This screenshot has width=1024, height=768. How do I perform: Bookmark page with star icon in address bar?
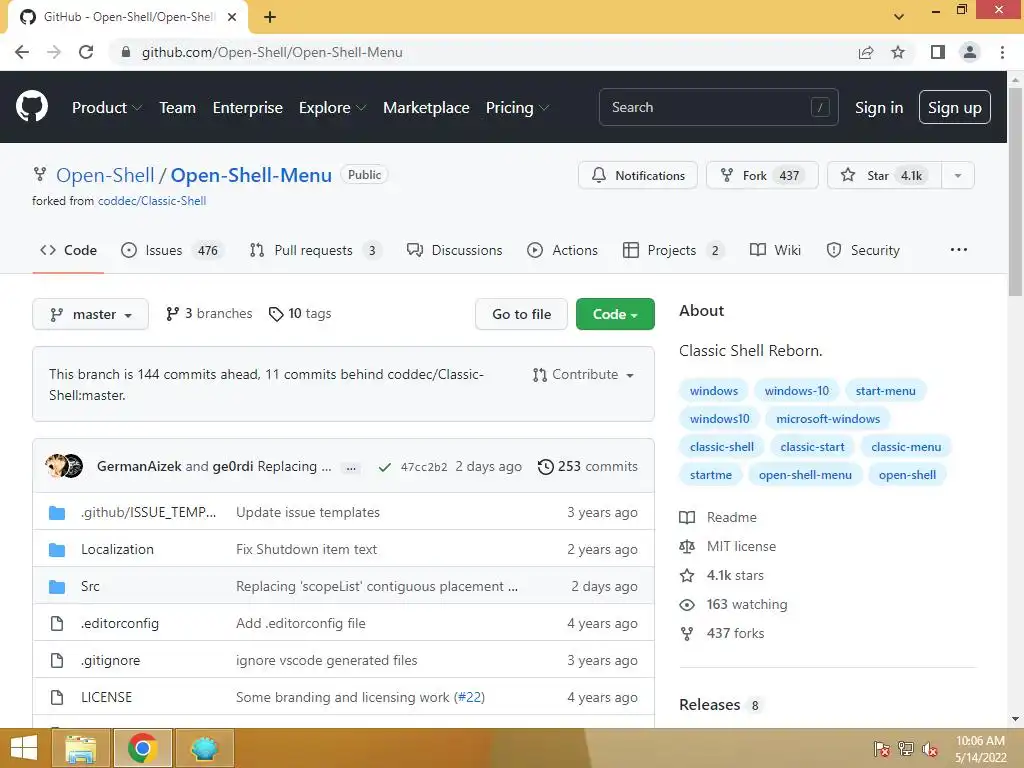[898, 52]
